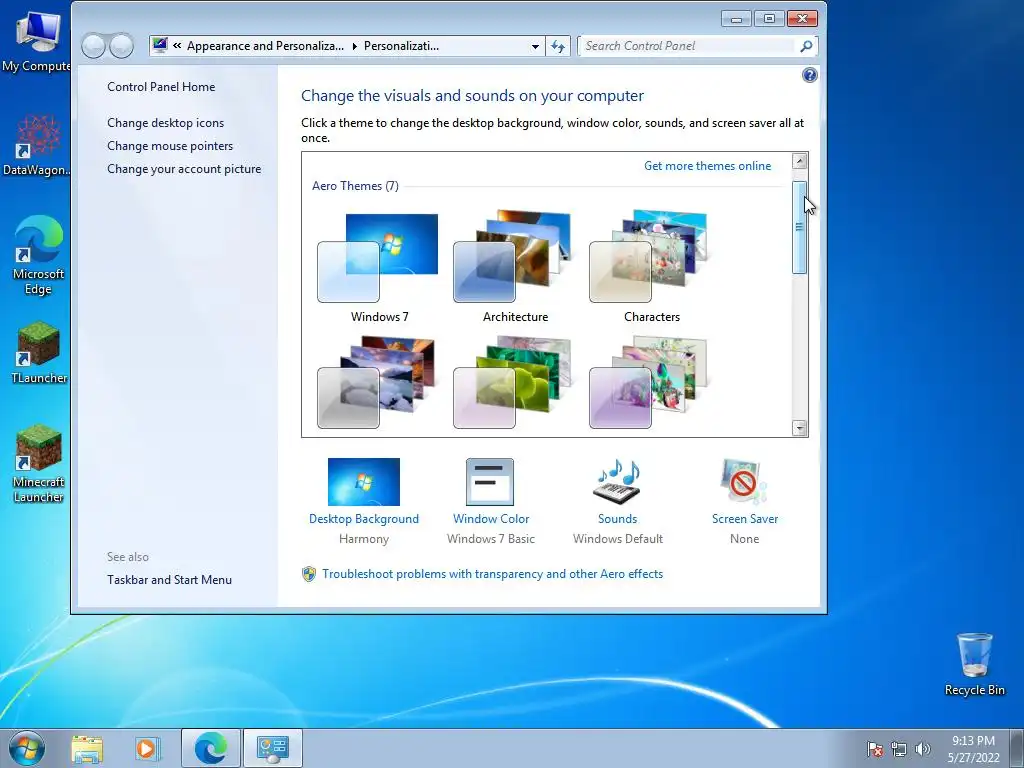Open Get more themes online link
This screenshot has width=1024, height=768.
click(x=707, y=166)
